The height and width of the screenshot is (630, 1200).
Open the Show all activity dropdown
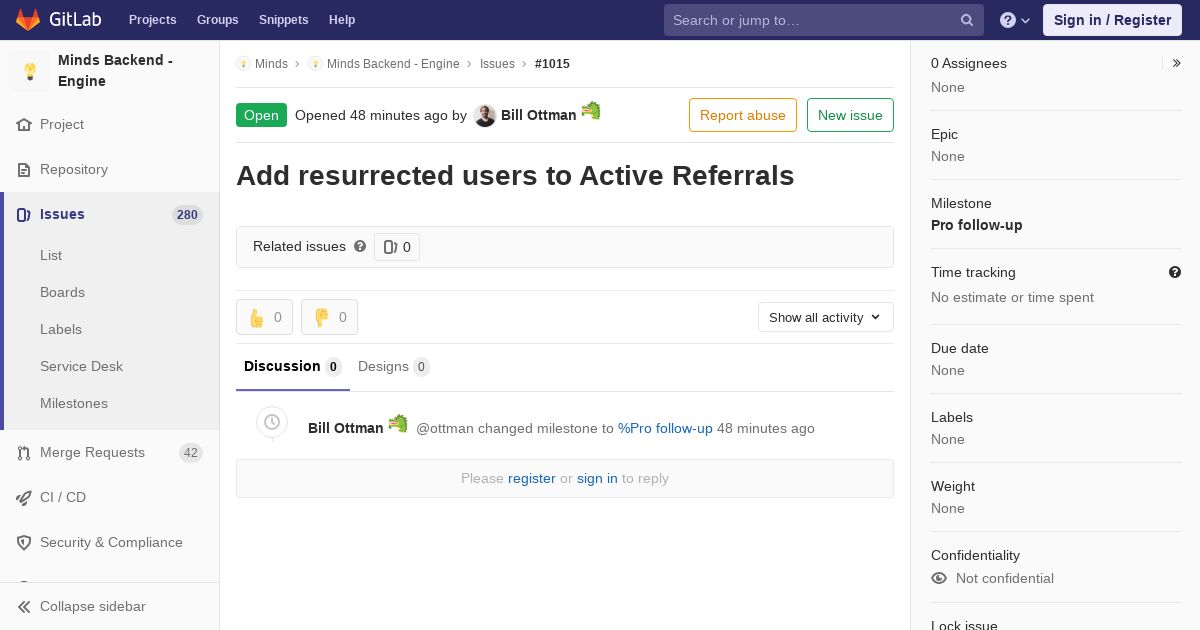click(x=826, y=317)
